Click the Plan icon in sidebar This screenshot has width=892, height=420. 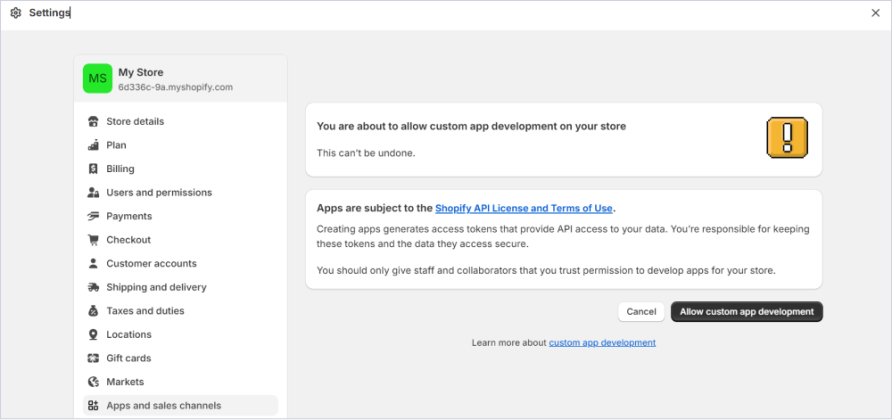point(94,145)
